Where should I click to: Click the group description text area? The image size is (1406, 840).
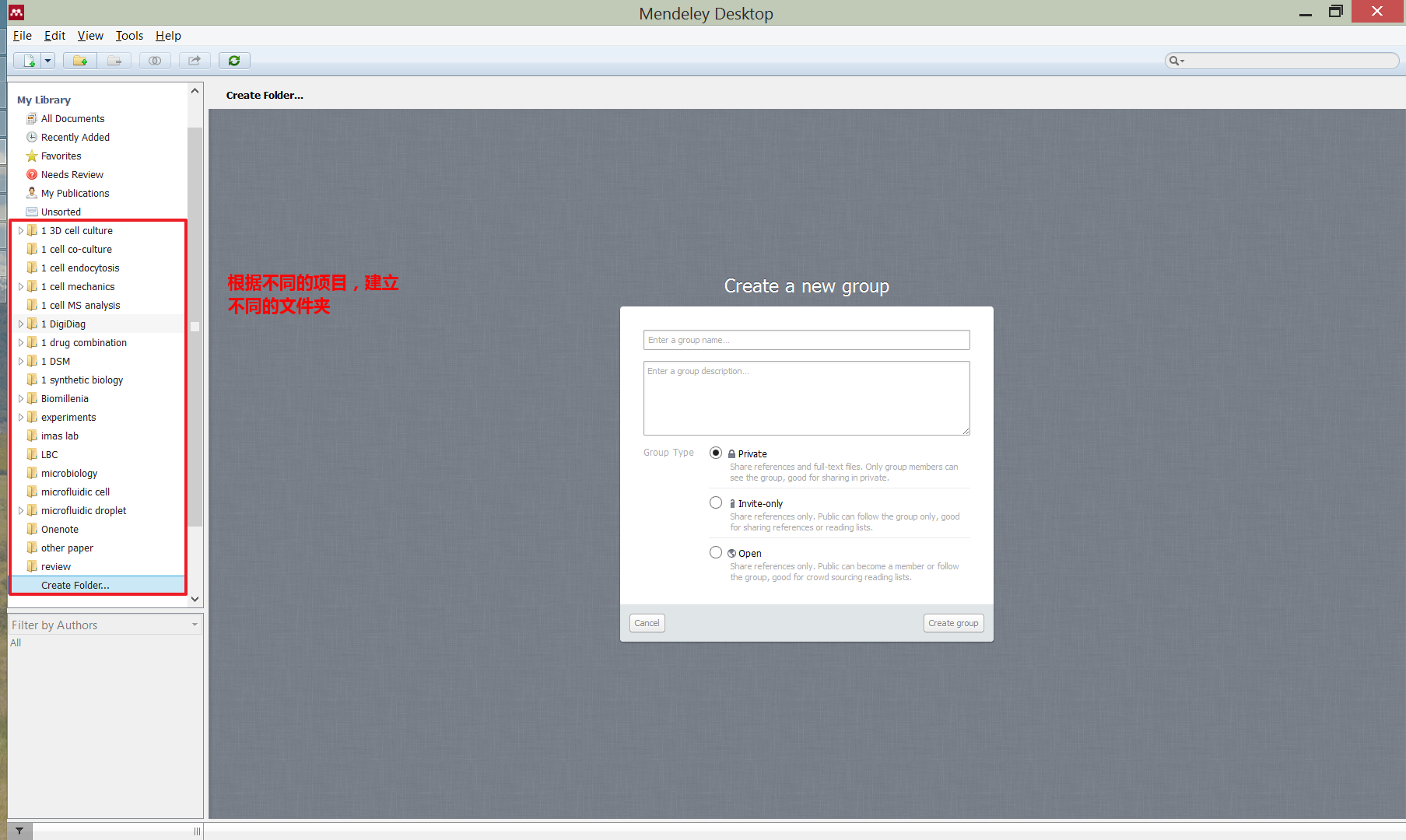tap(806, 397)
